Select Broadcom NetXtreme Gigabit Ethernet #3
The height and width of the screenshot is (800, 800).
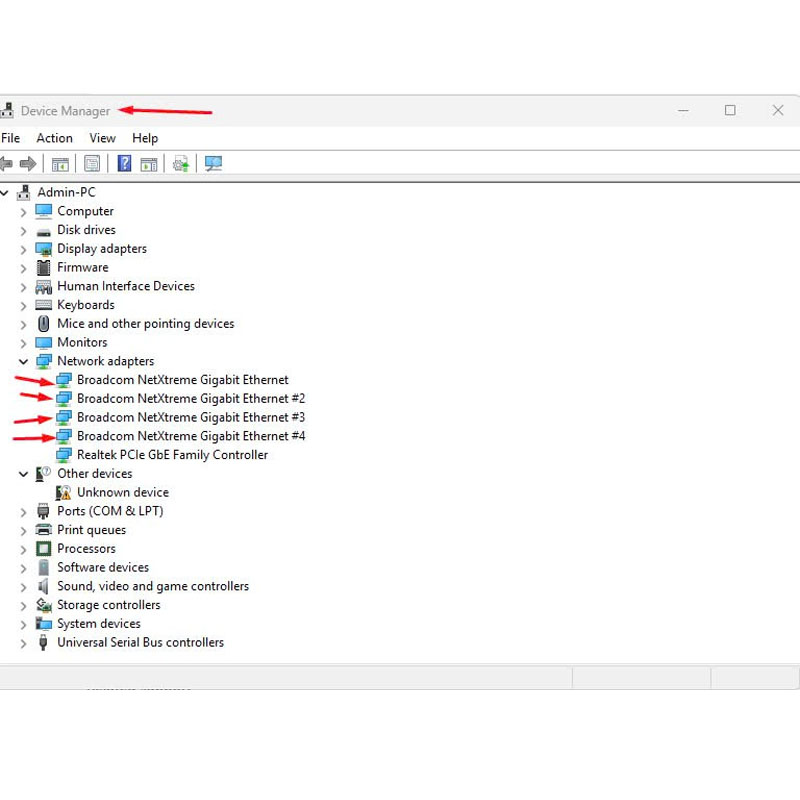[x=191, y=417]
